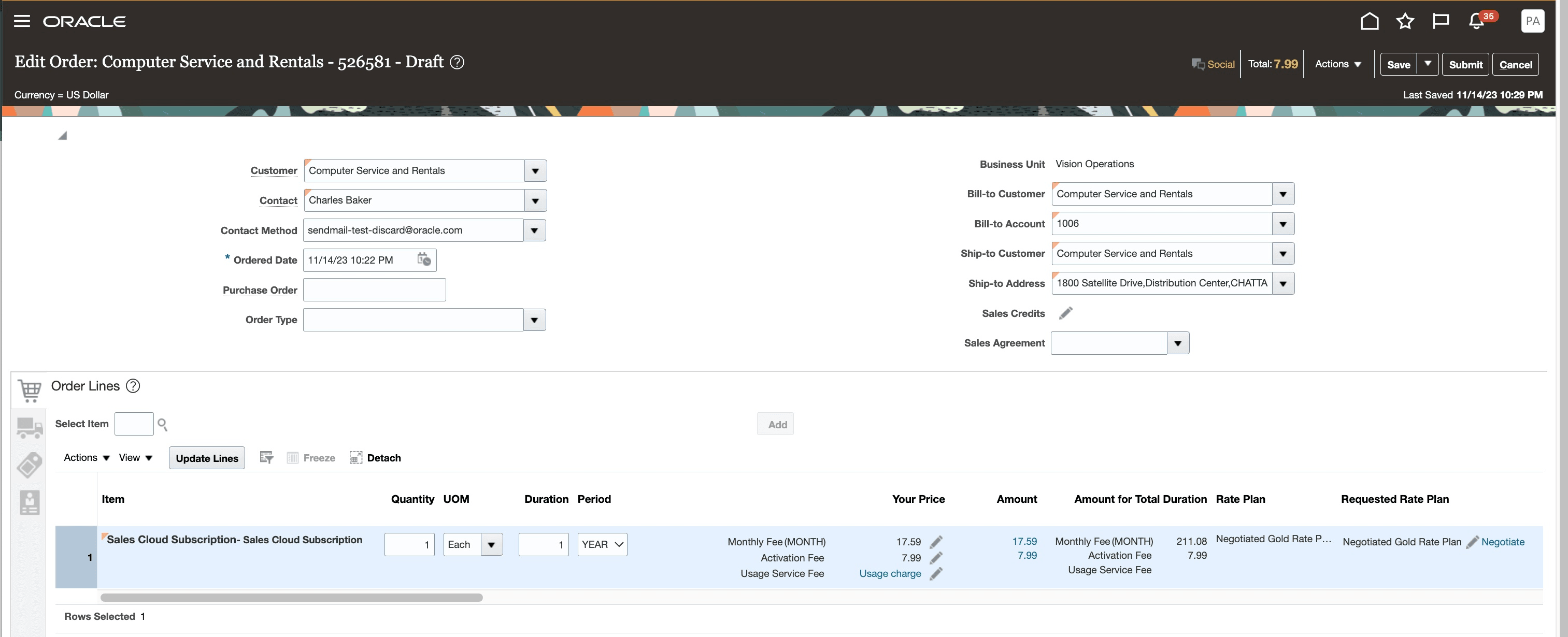Image resolution: width=1568 pixels, height=637 pixels.
Task: Expand the Order Type dropdown arrow
Action: click(x=534, y=320)
